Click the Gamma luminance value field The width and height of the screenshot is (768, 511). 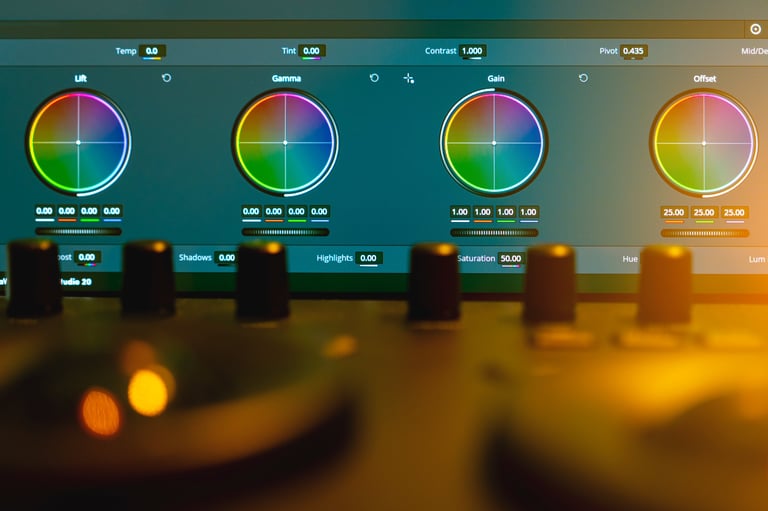coord(251,212)
